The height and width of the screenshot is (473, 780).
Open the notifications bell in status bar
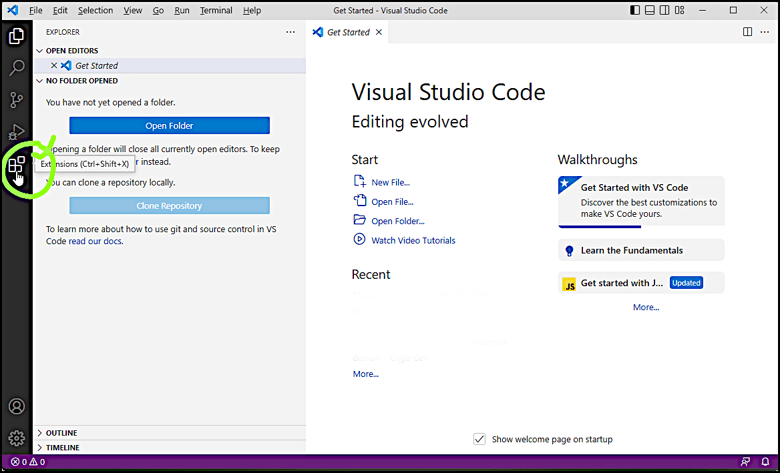click(x=764, y=462)
